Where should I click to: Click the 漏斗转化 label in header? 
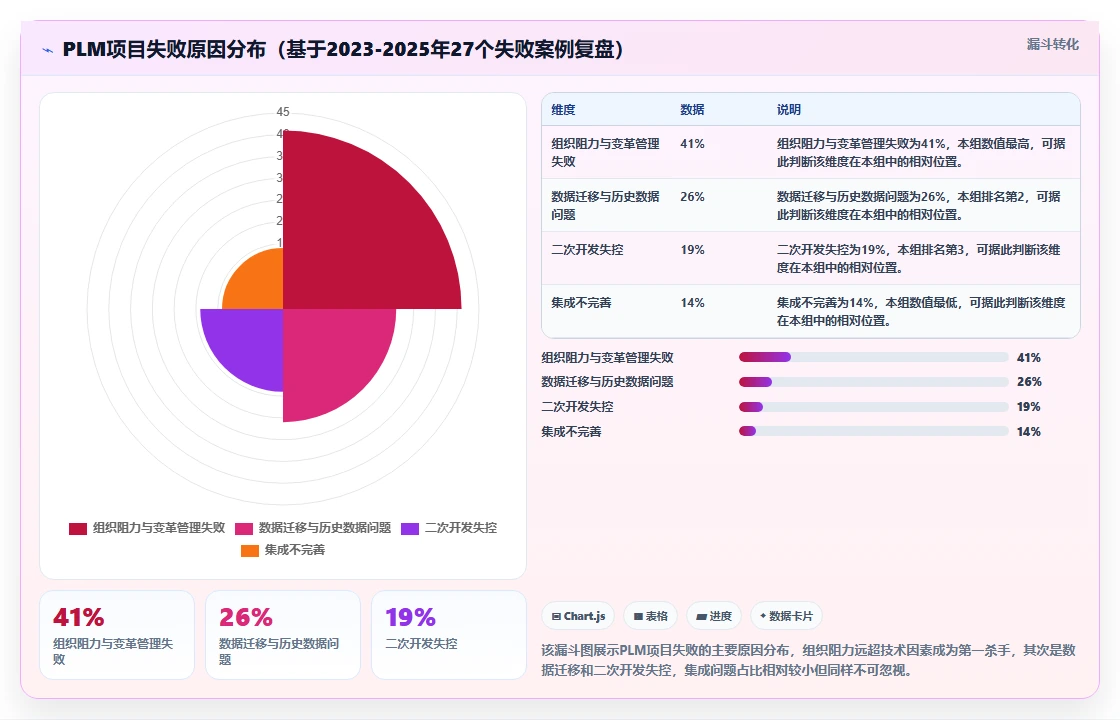click(1052, 44)
